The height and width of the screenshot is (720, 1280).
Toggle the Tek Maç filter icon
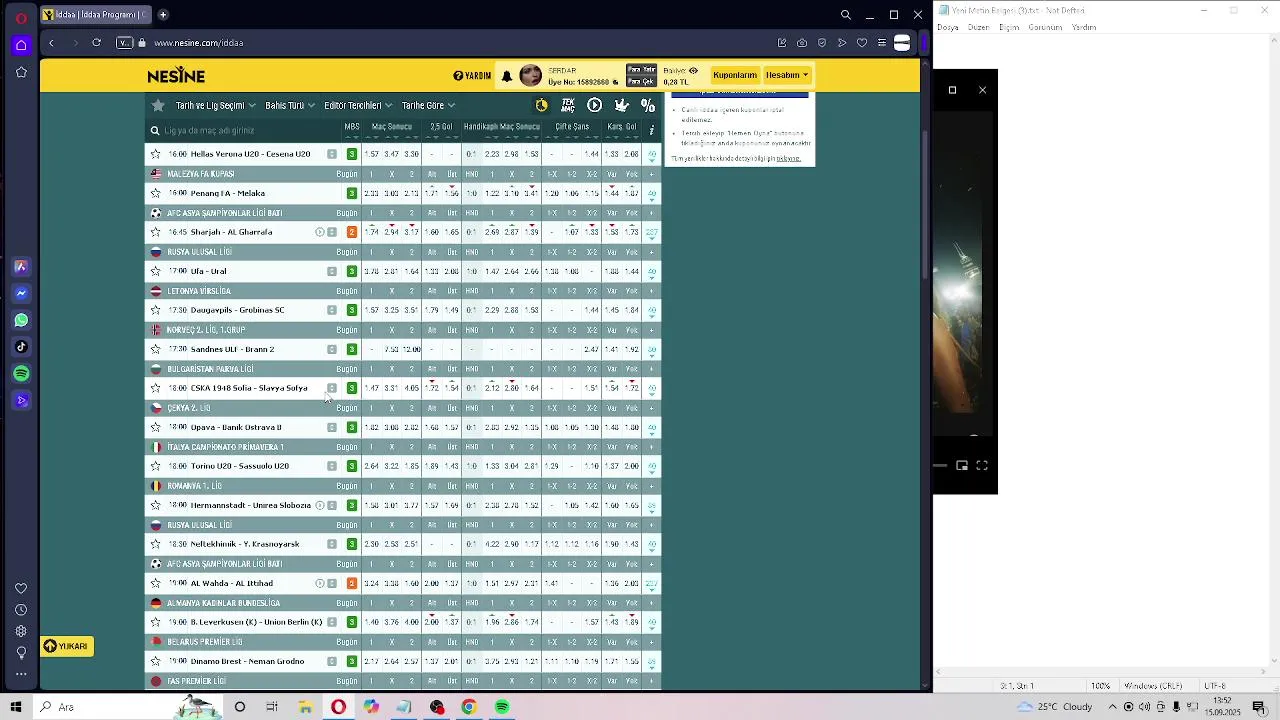click(568, 105)
